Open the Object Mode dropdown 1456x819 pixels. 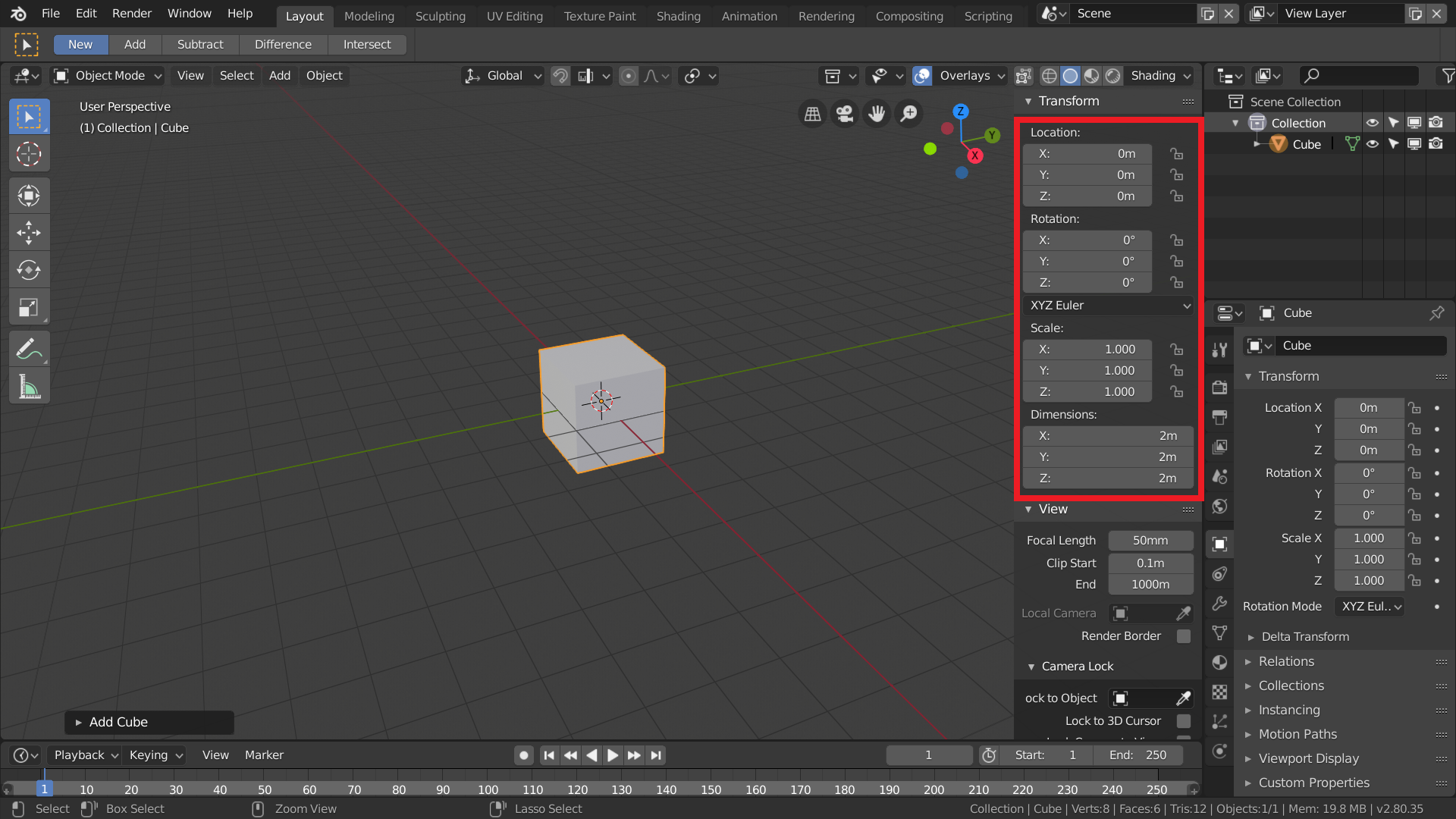click(x=107, y=76)
